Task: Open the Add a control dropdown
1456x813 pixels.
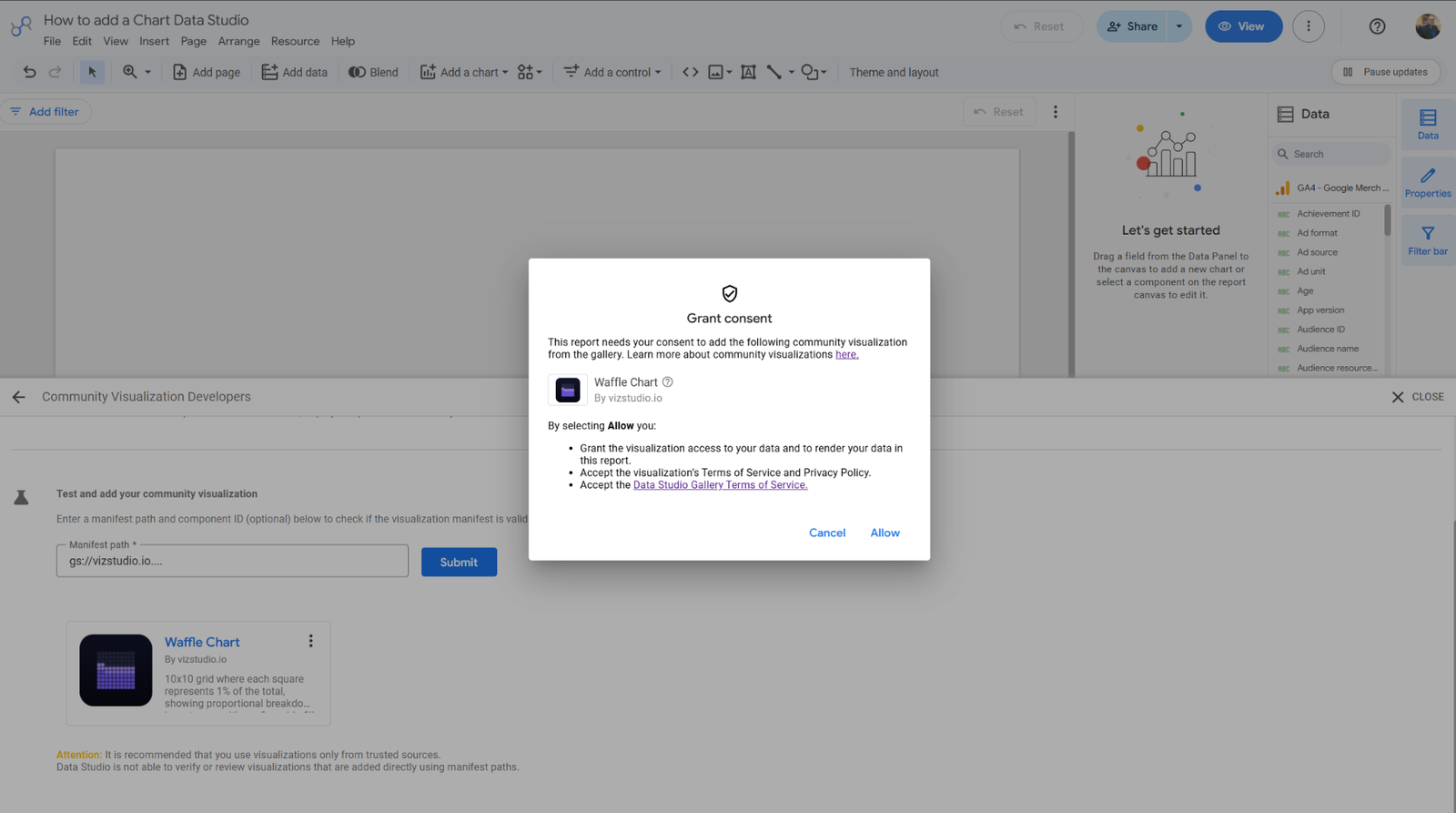Action: (x=612, y=72)
